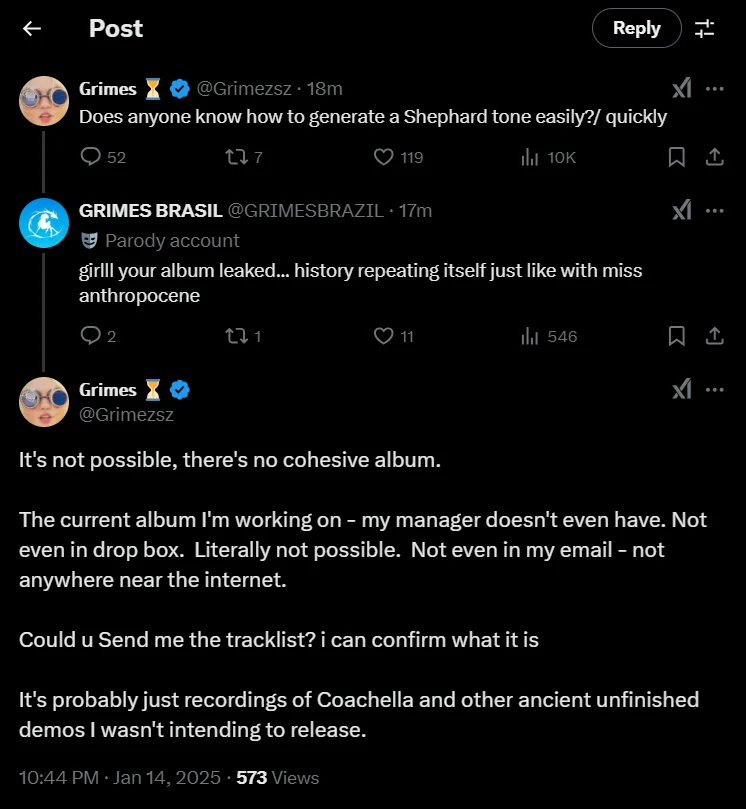The height and width of the screenshot is (809, 746).
Task: Bookmark the Grimes Shephard tone tweet
Action: pyautogui.click(x=676, y=157)
